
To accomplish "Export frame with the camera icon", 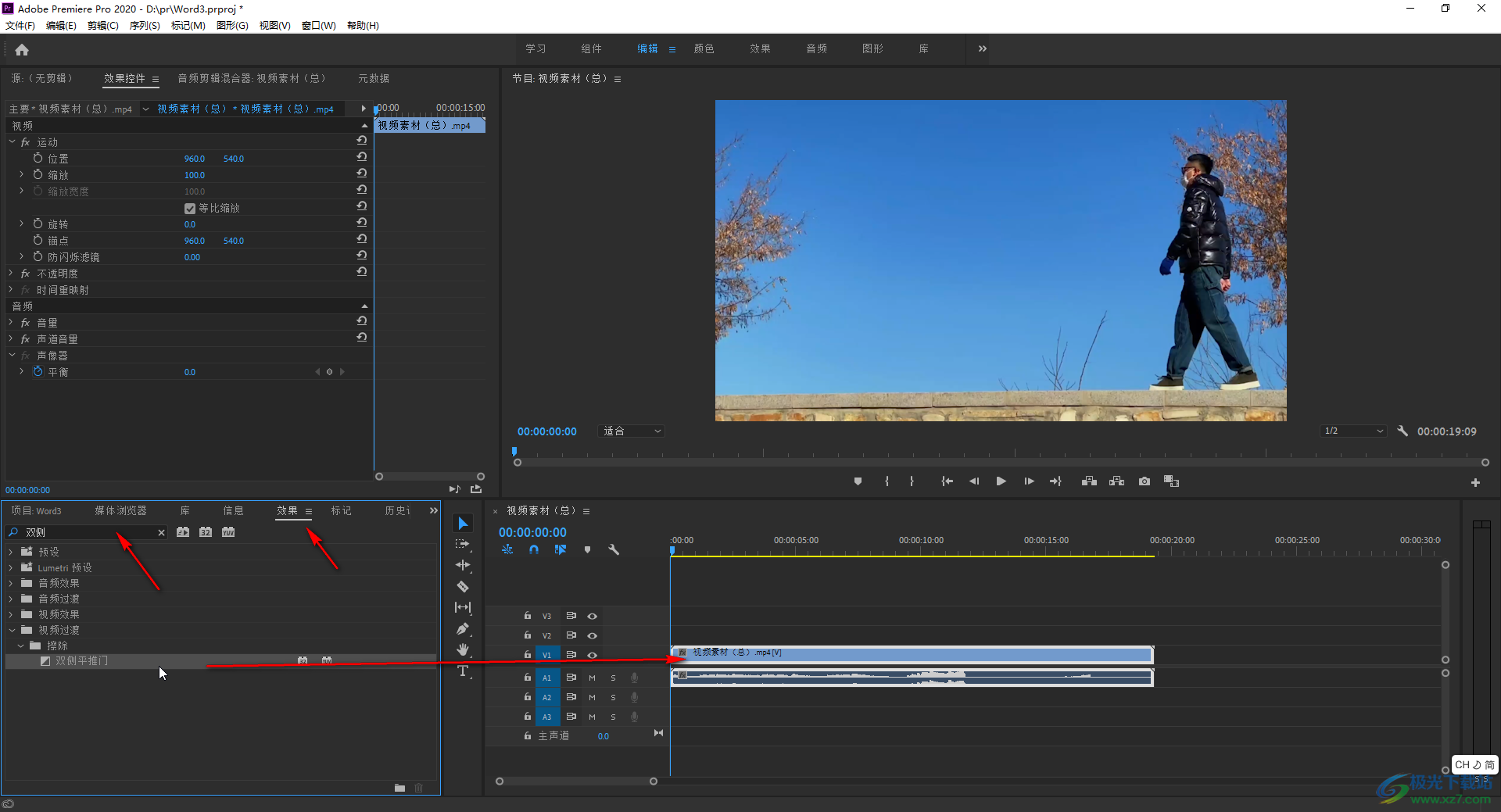I will 1145,481.
